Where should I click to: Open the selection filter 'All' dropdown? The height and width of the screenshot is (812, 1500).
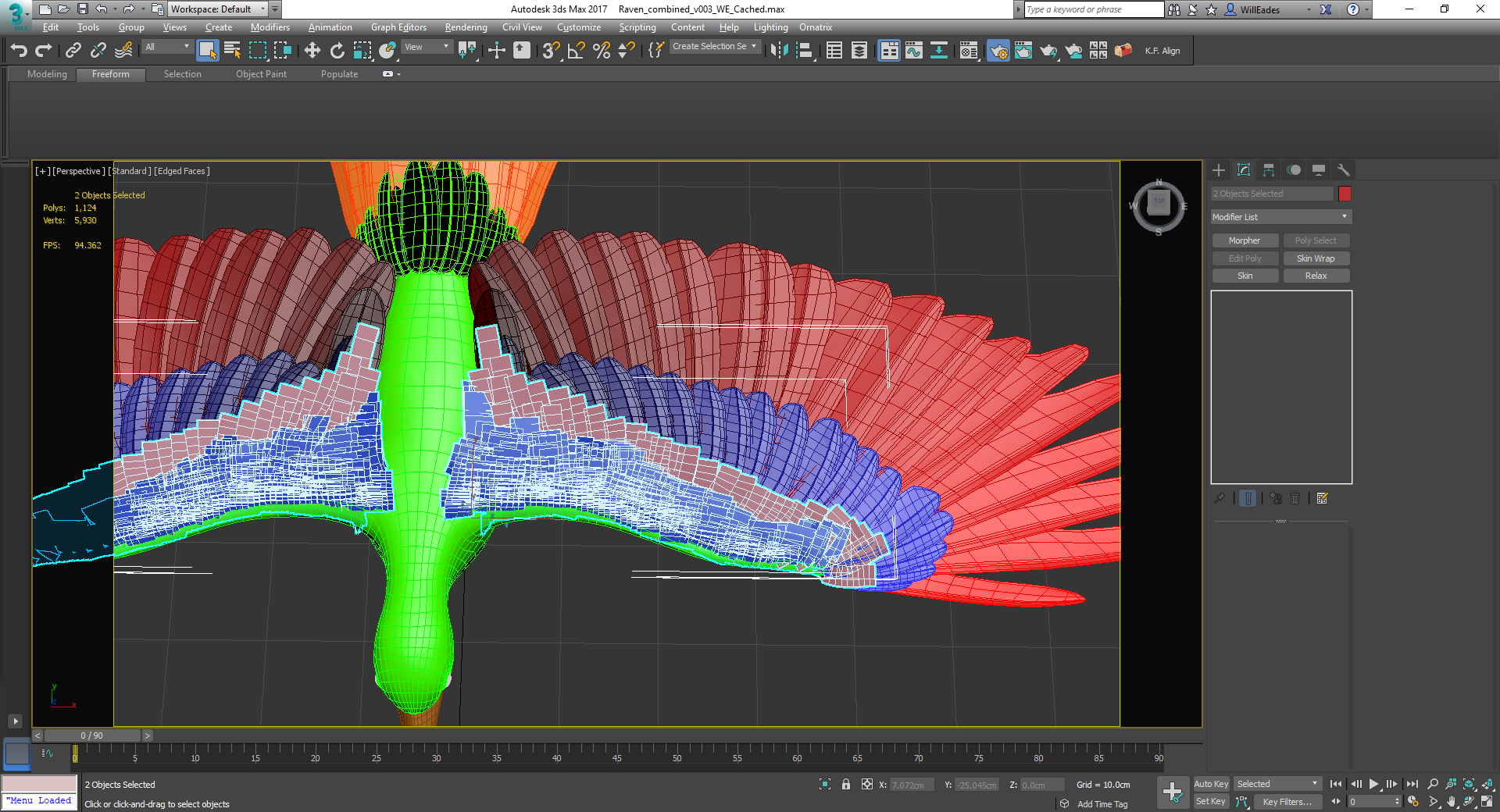coord(167,48)
